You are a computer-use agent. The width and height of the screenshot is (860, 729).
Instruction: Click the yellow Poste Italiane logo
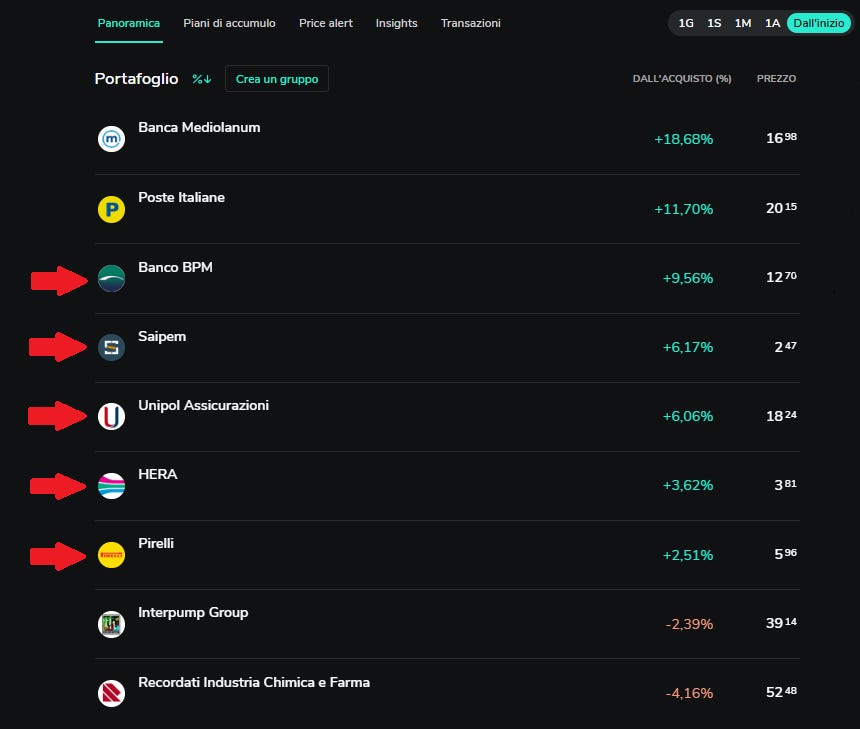coord(111,209)
